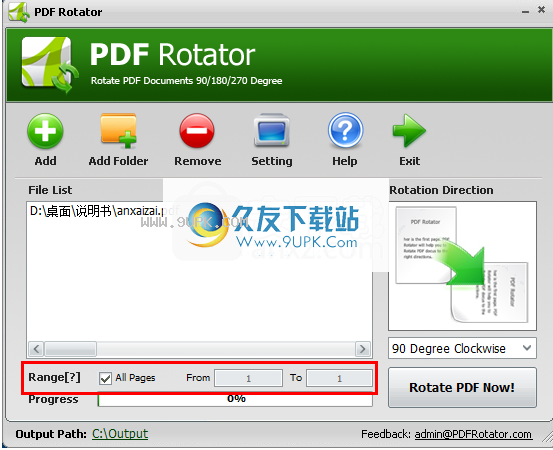The height and width of the screenshot is (450, 553).
Task: Click the To page number field
Action: [339, 378]
